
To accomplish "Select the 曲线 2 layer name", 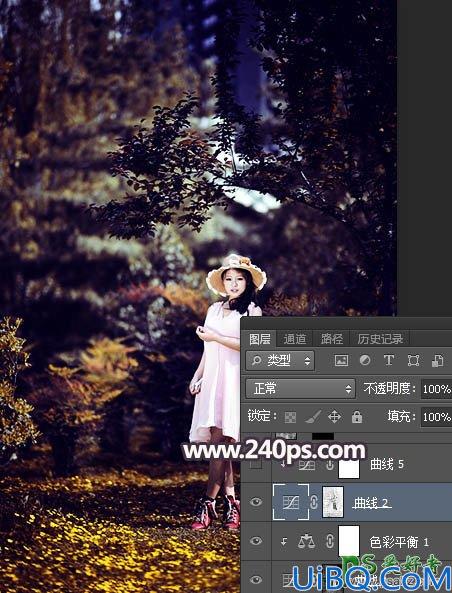I will click(371, 503).
